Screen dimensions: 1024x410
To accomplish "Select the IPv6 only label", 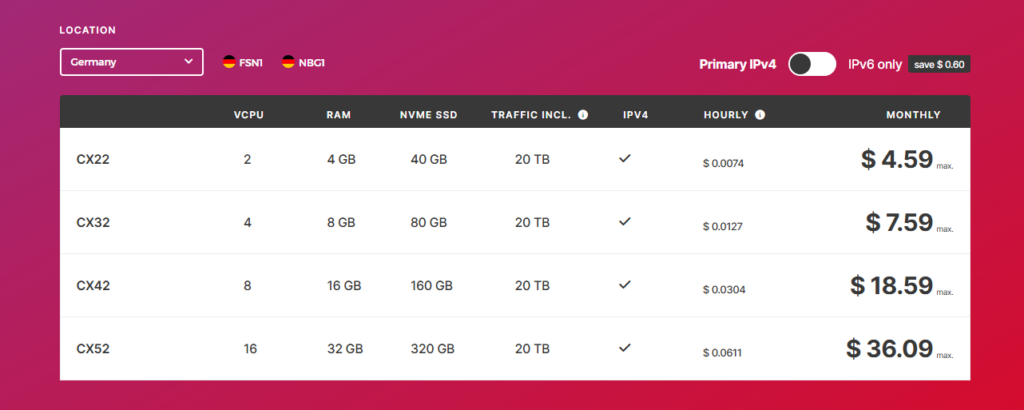I will pos(875,65).
